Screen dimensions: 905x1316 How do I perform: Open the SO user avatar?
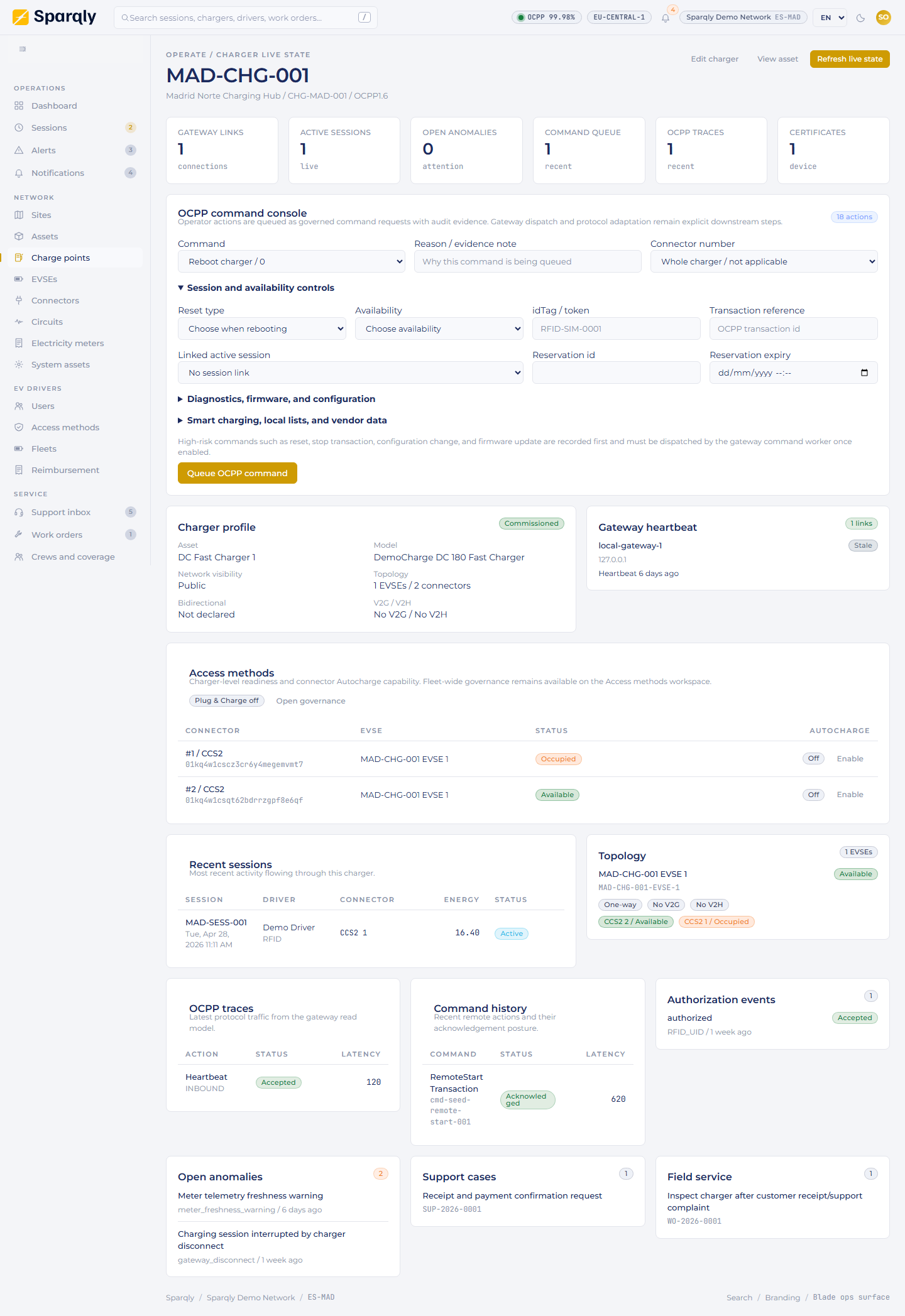pos(884,17)
